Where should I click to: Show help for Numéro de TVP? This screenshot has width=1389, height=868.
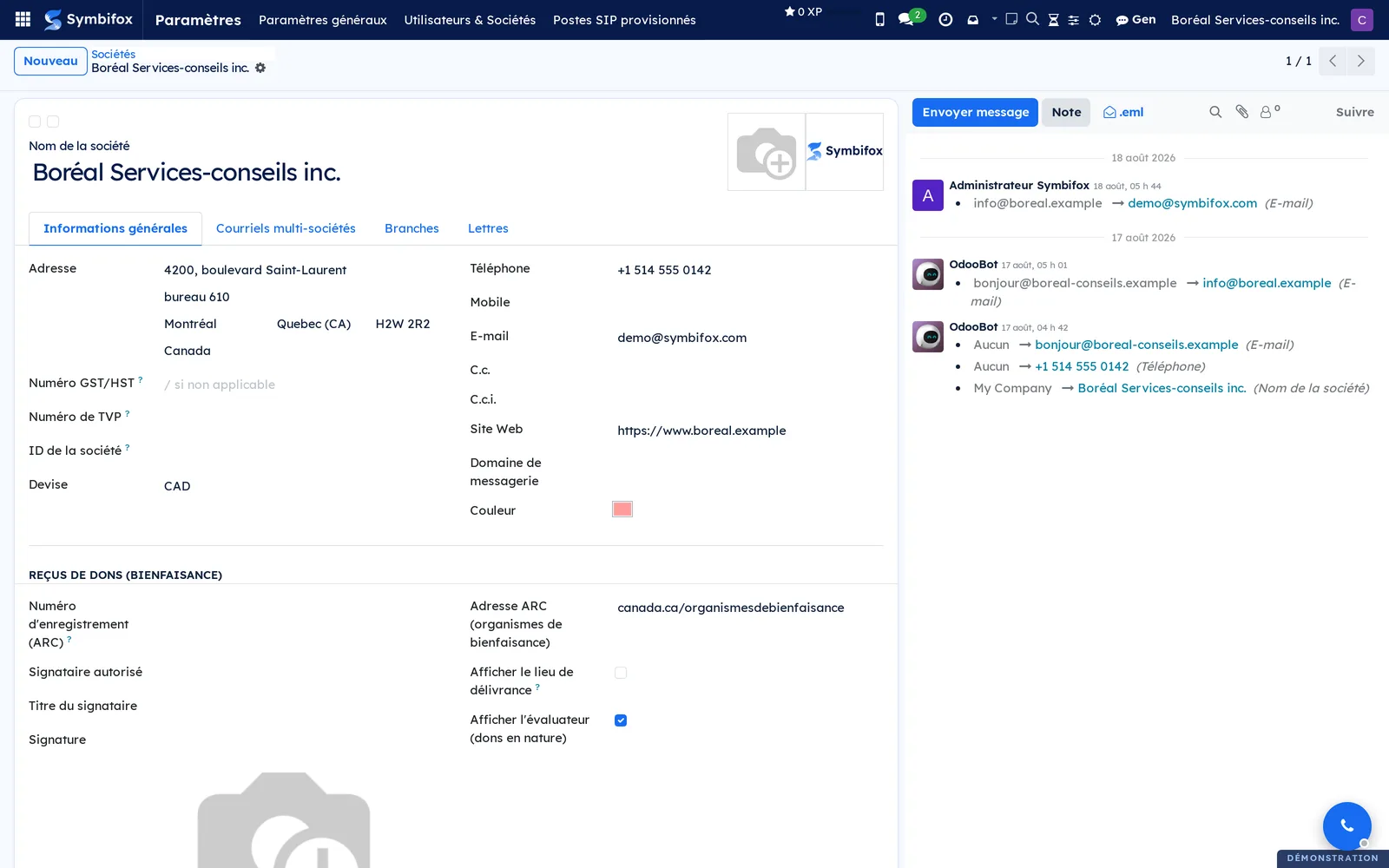128,412
